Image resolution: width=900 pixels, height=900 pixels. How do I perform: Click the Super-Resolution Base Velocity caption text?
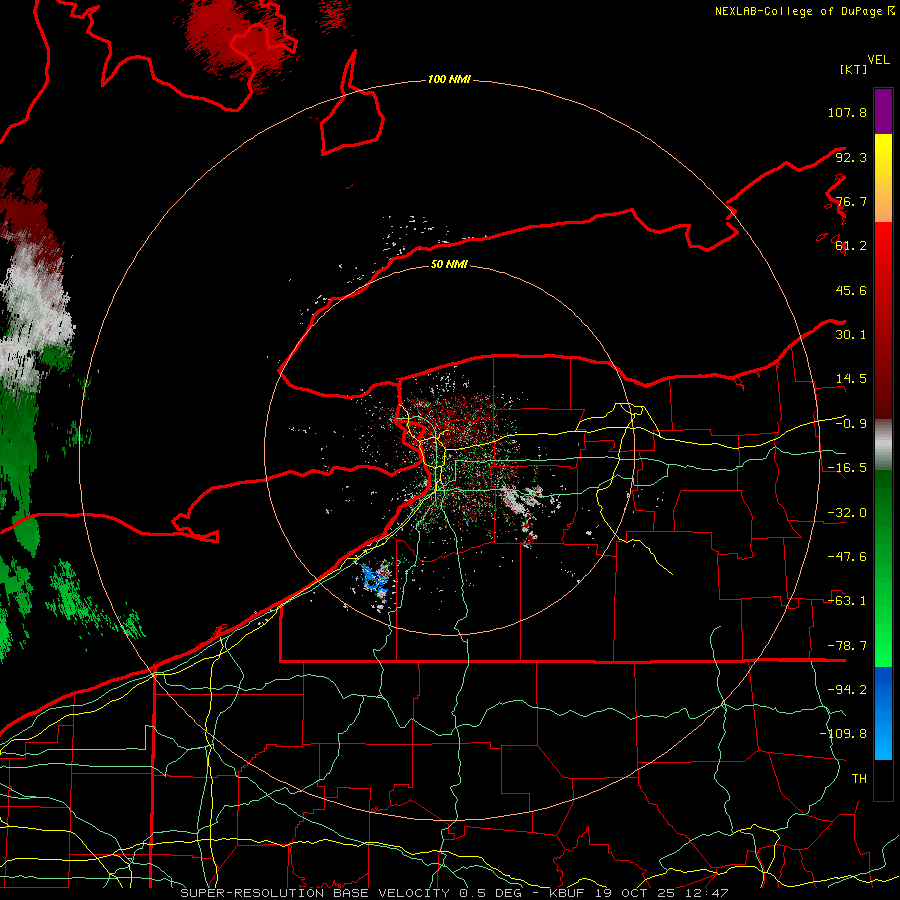point(454,893)
